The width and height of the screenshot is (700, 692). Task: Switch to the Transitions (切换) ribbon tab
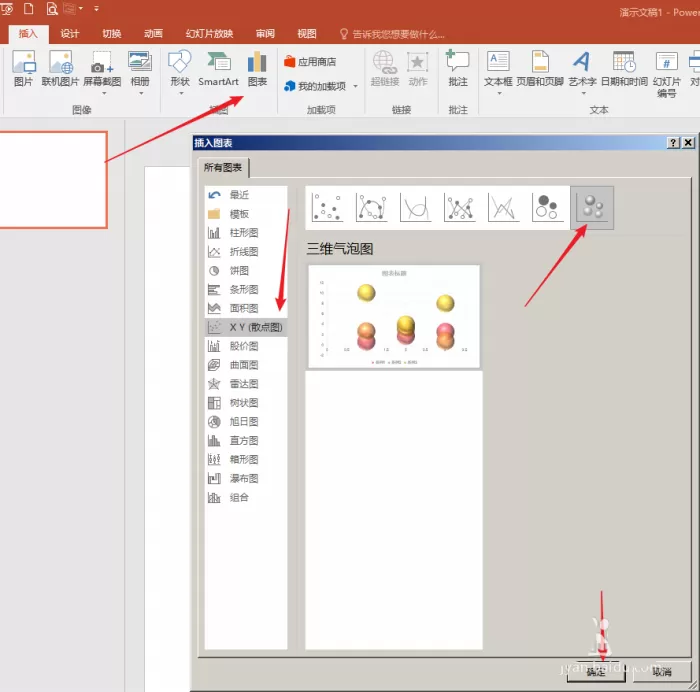pyautogui.click(x=112, y=34)
